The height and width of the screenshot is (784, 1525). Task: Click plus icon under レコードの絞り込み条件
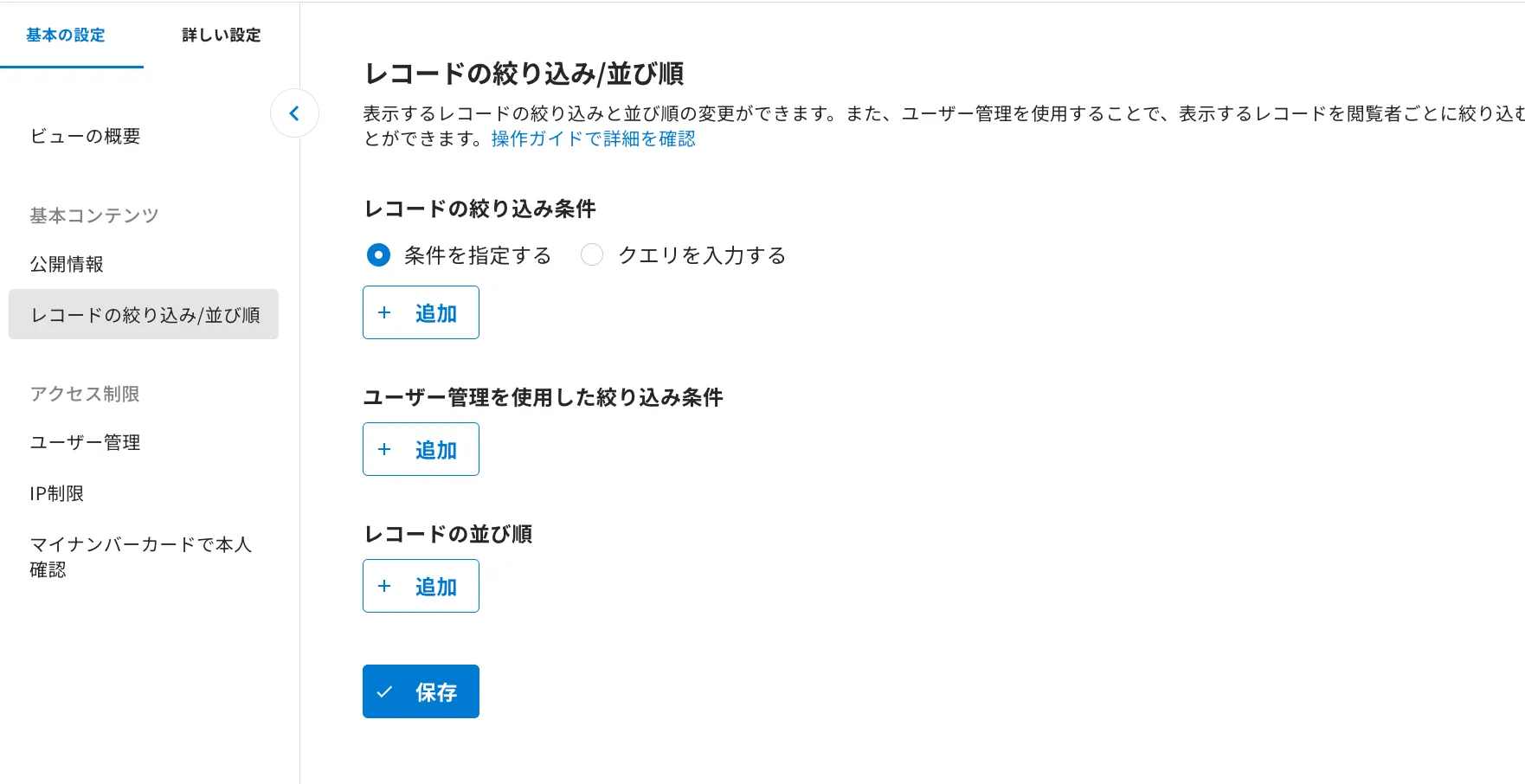click(x=385, y=312)
